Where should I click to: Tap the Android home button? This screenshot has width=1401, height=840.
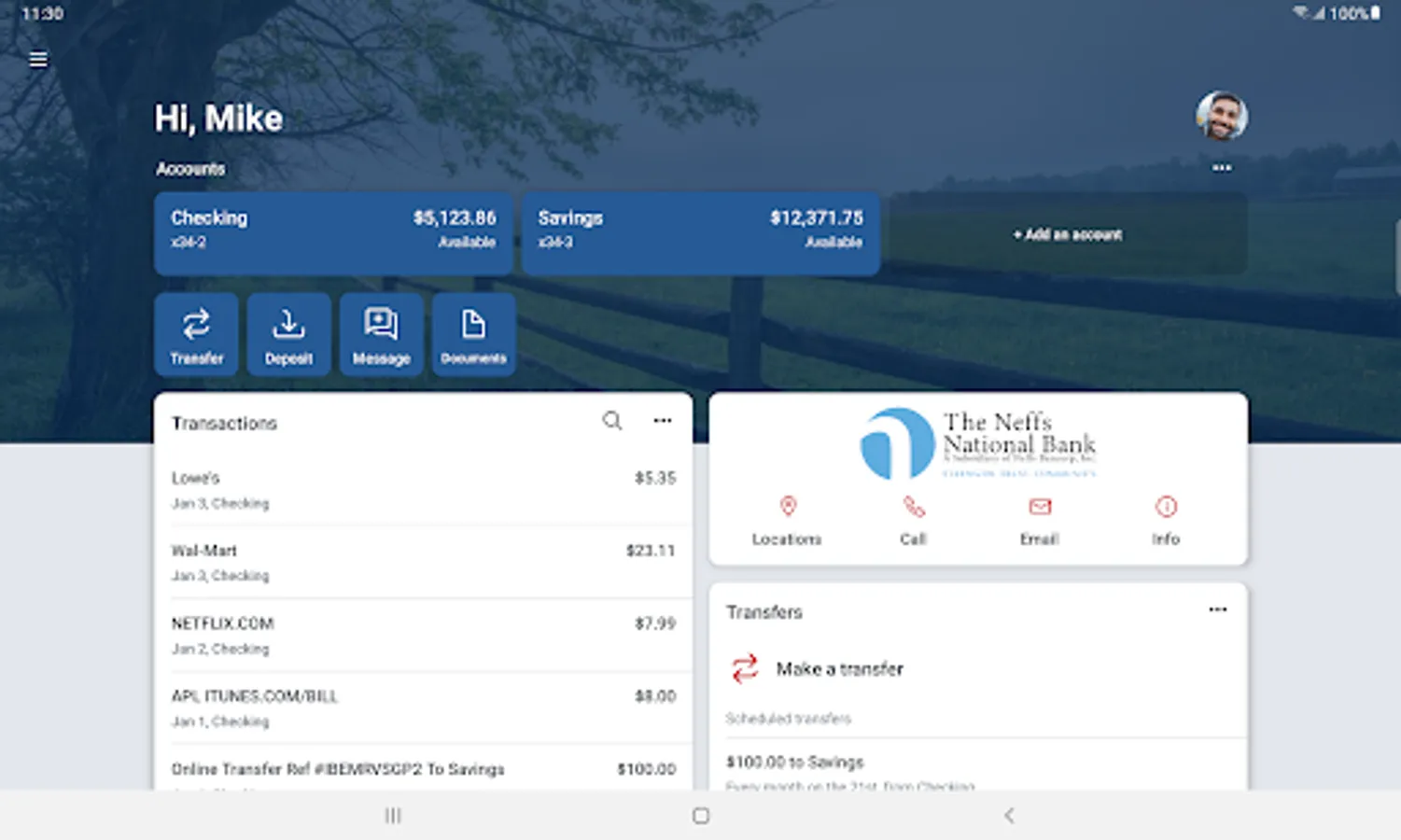coord(701,816)
